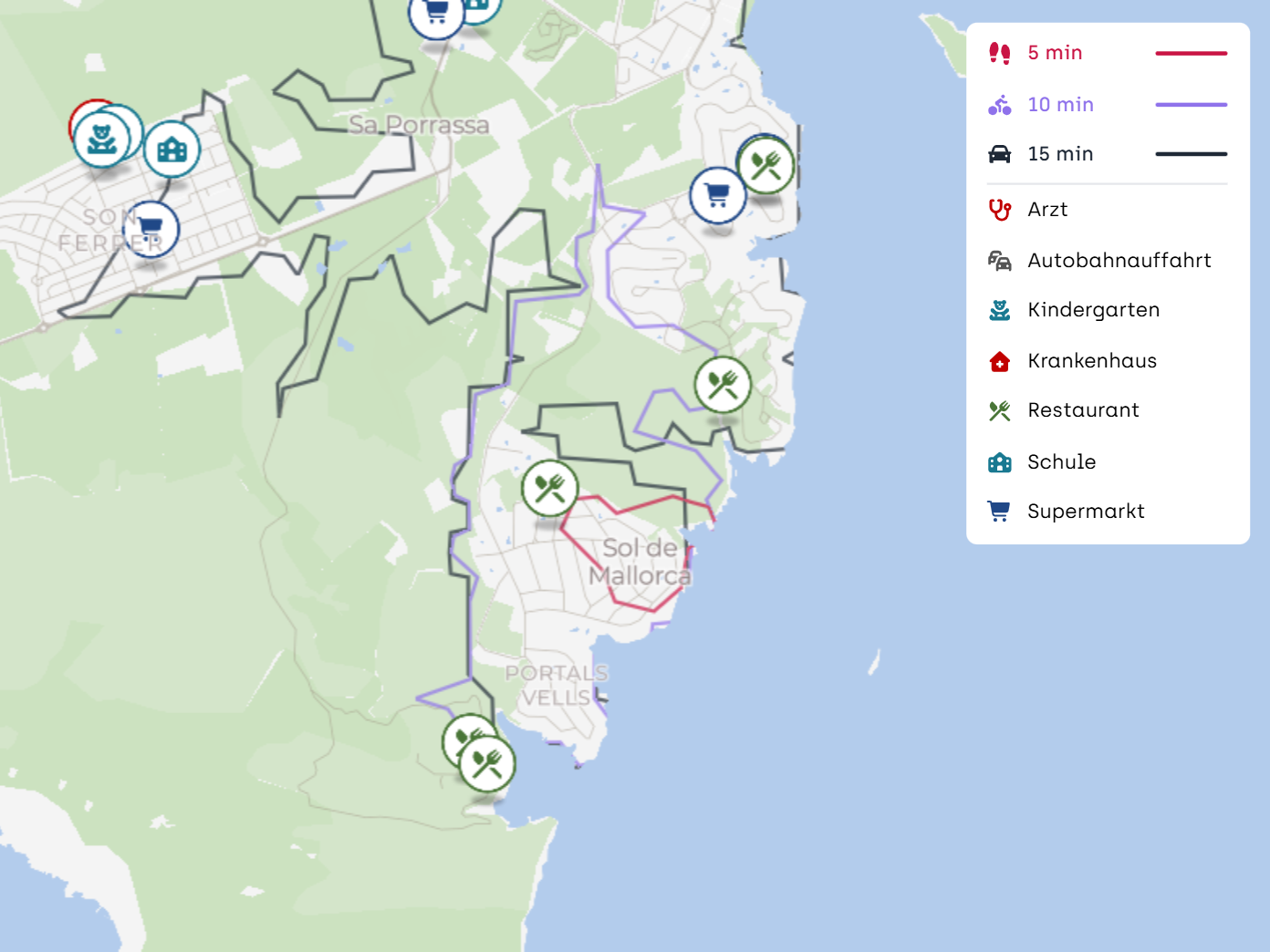
Task: Toggle the 10 min cycling isochrone
Action: coord(1108,105)
